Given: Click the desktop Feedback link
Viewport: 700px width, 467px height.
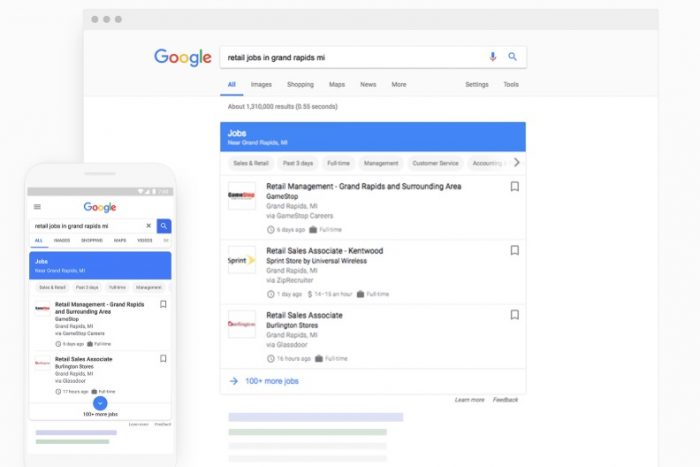Looking at the screenshot, I should 505,400.
